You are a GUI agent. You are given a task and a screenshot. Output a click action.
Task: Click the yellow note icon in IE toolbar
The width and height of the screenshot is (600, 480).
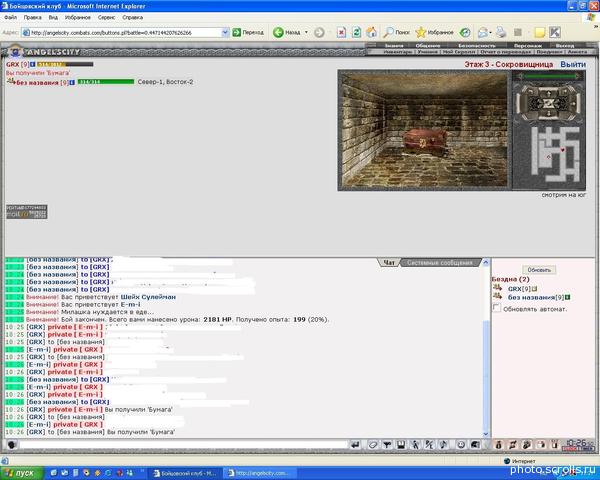(540, 33)
